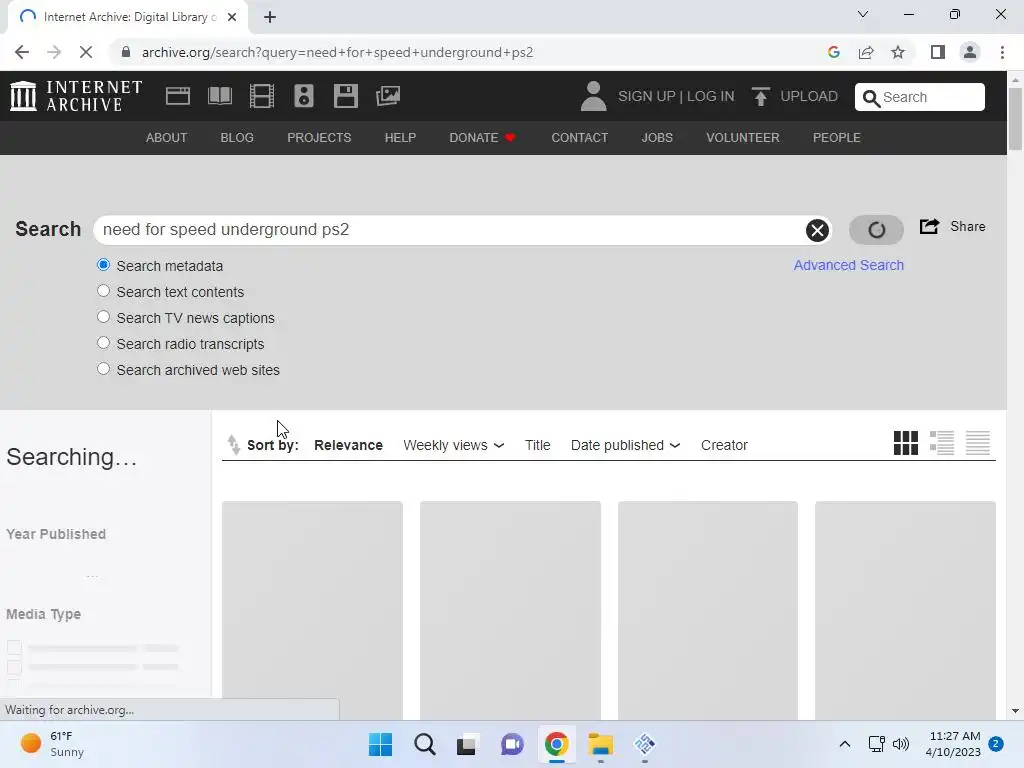
Task: Click the user avatar icon
Action: tap(593, 96)
